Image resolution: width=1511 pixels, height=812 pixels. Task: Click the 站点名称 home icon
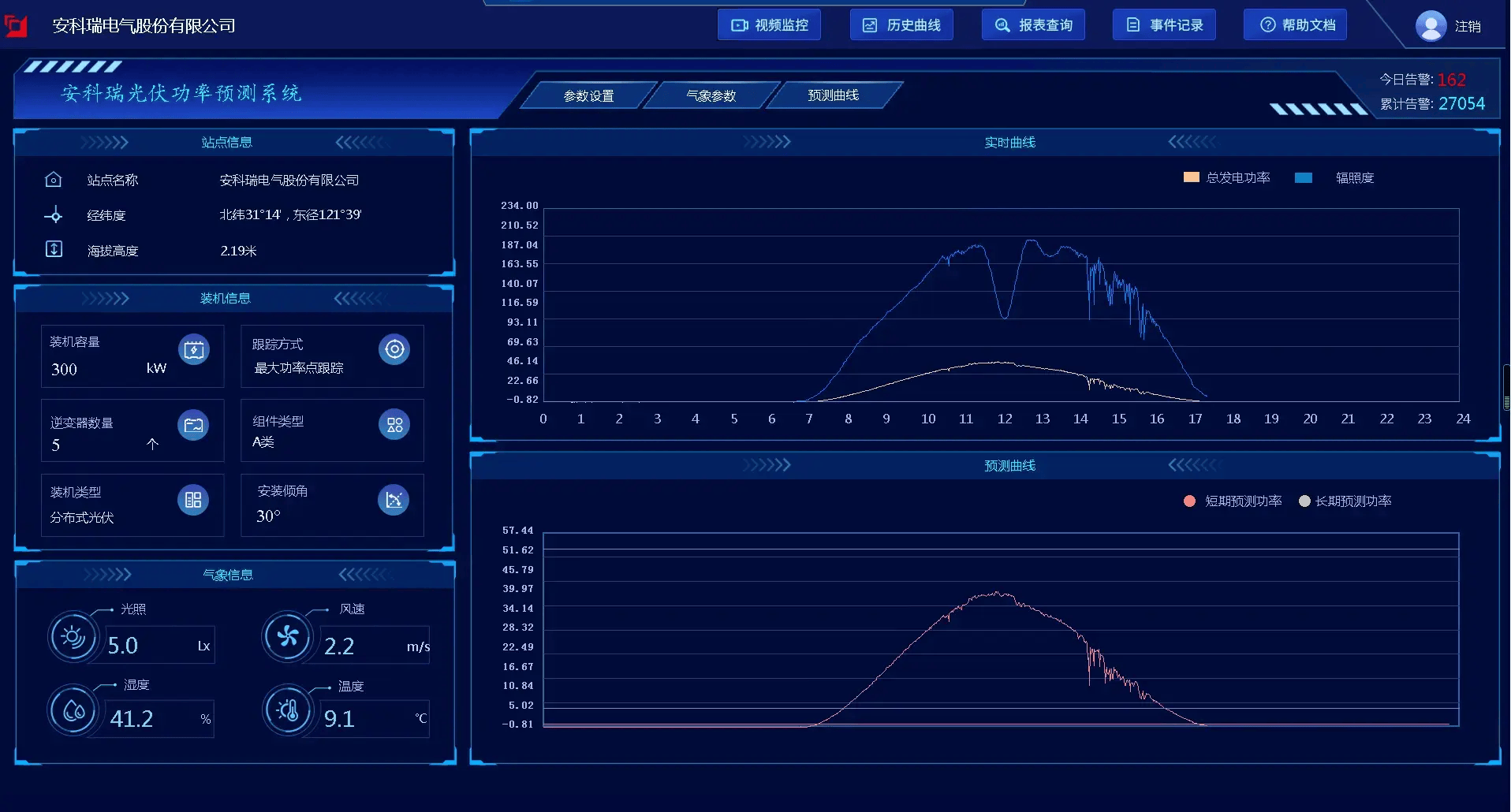(x=53, y=180)
